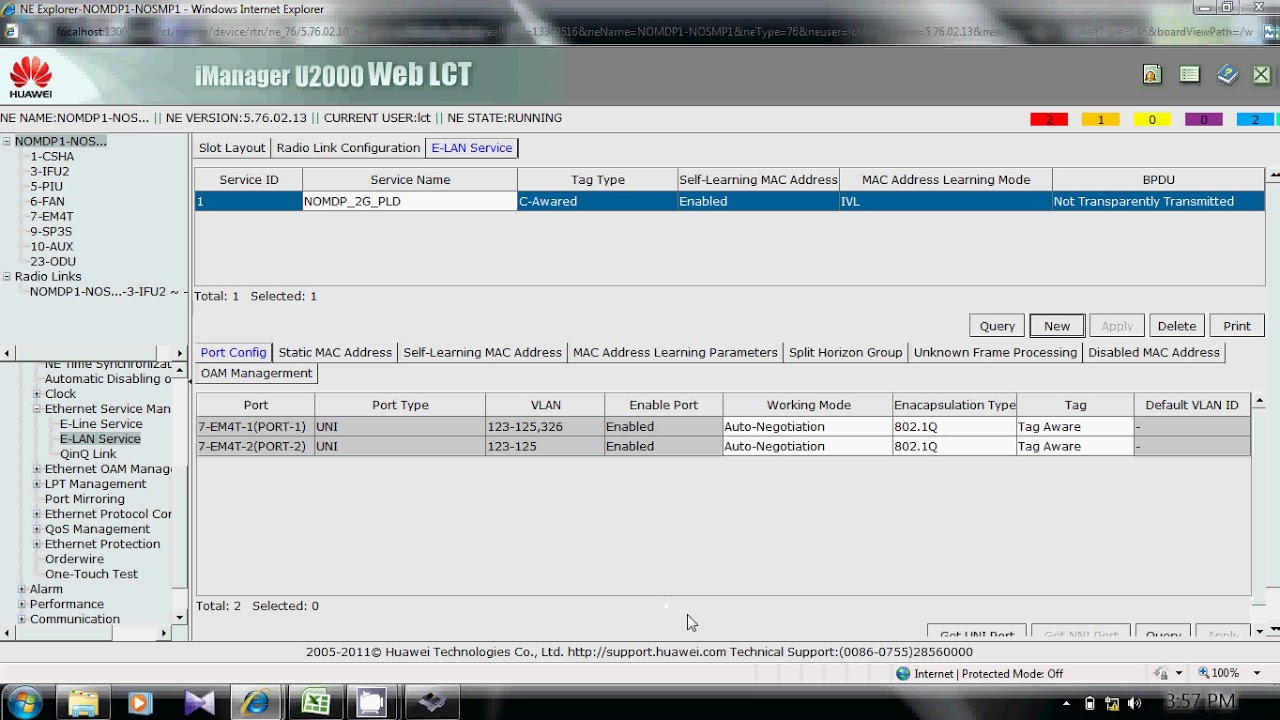Screen dimensions: 1280x720
Task: Select 7-EM4T board in tree
Action: coord(51,216)
